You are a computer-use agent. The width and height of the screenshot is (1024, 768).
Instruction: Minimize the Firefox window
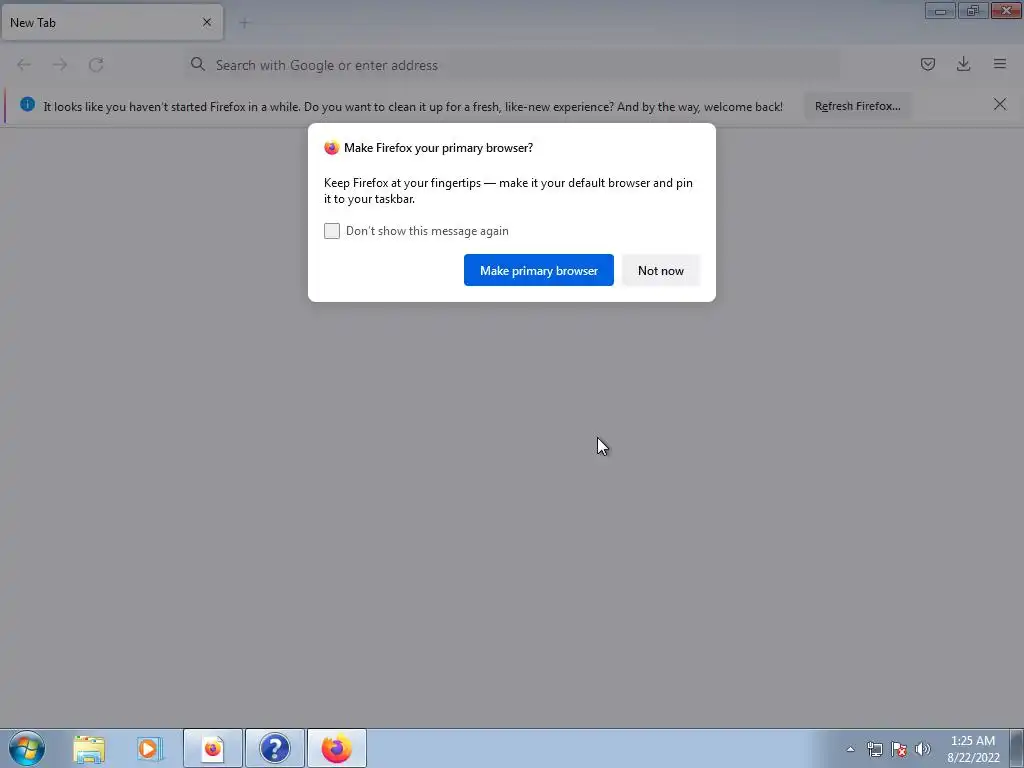click(940, 11)
